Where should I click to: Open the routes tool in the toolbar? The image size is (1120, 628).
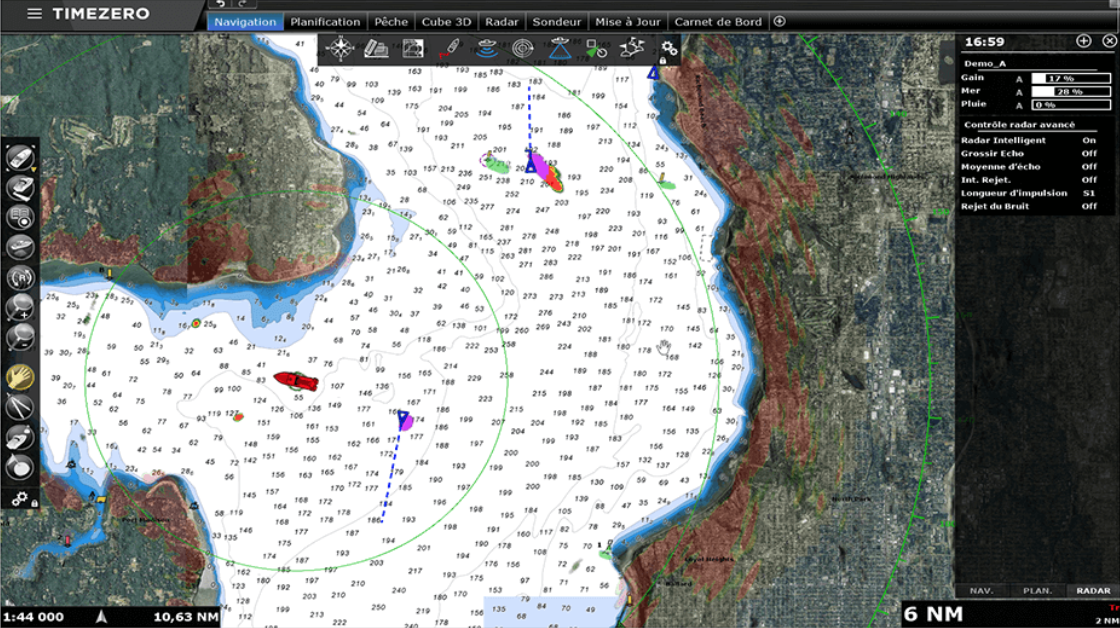tap(631, 47)
